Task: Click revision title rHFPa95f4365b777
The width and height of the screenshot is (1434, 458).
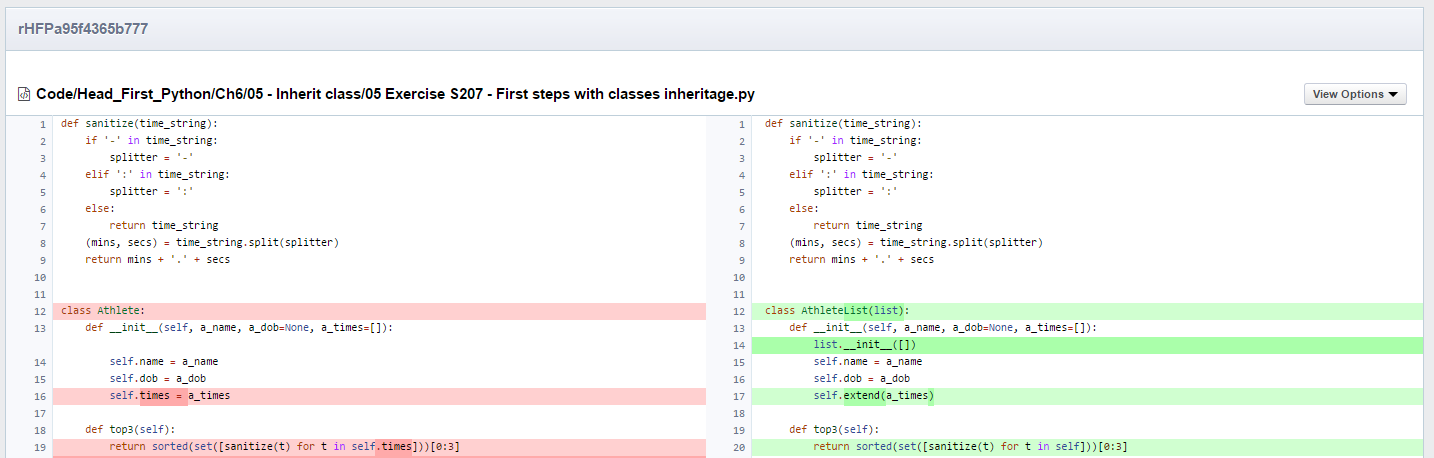Action: pos(83,29)
